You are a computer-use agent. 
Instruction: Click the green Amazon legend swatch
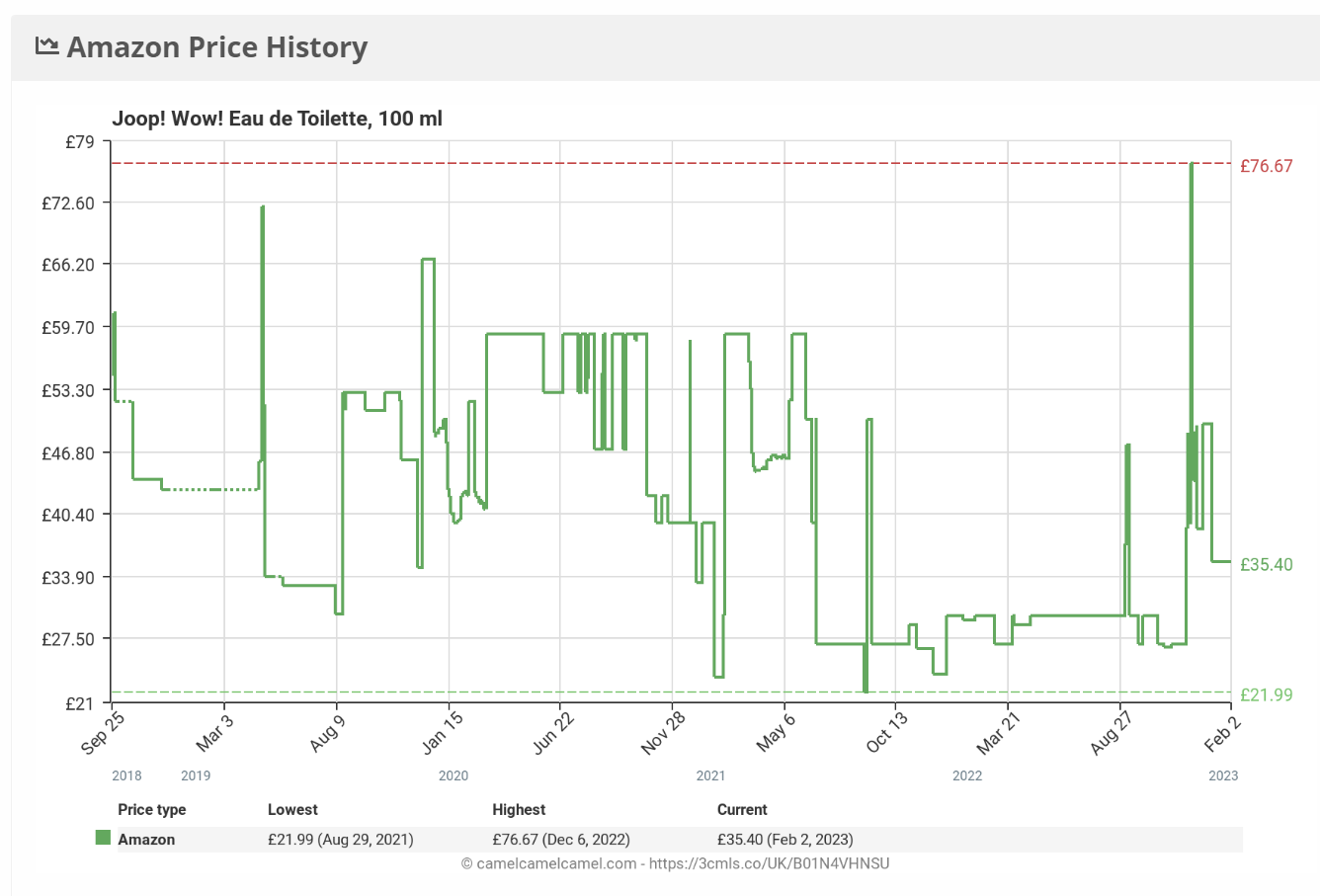(103, 838)
